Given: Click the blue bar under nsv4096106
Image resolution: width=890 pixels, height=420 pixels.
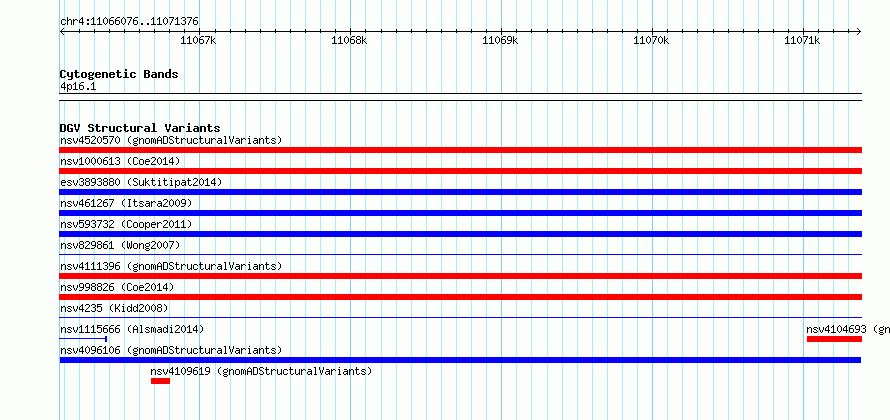Looking at the screenshot, I should 460,360.
